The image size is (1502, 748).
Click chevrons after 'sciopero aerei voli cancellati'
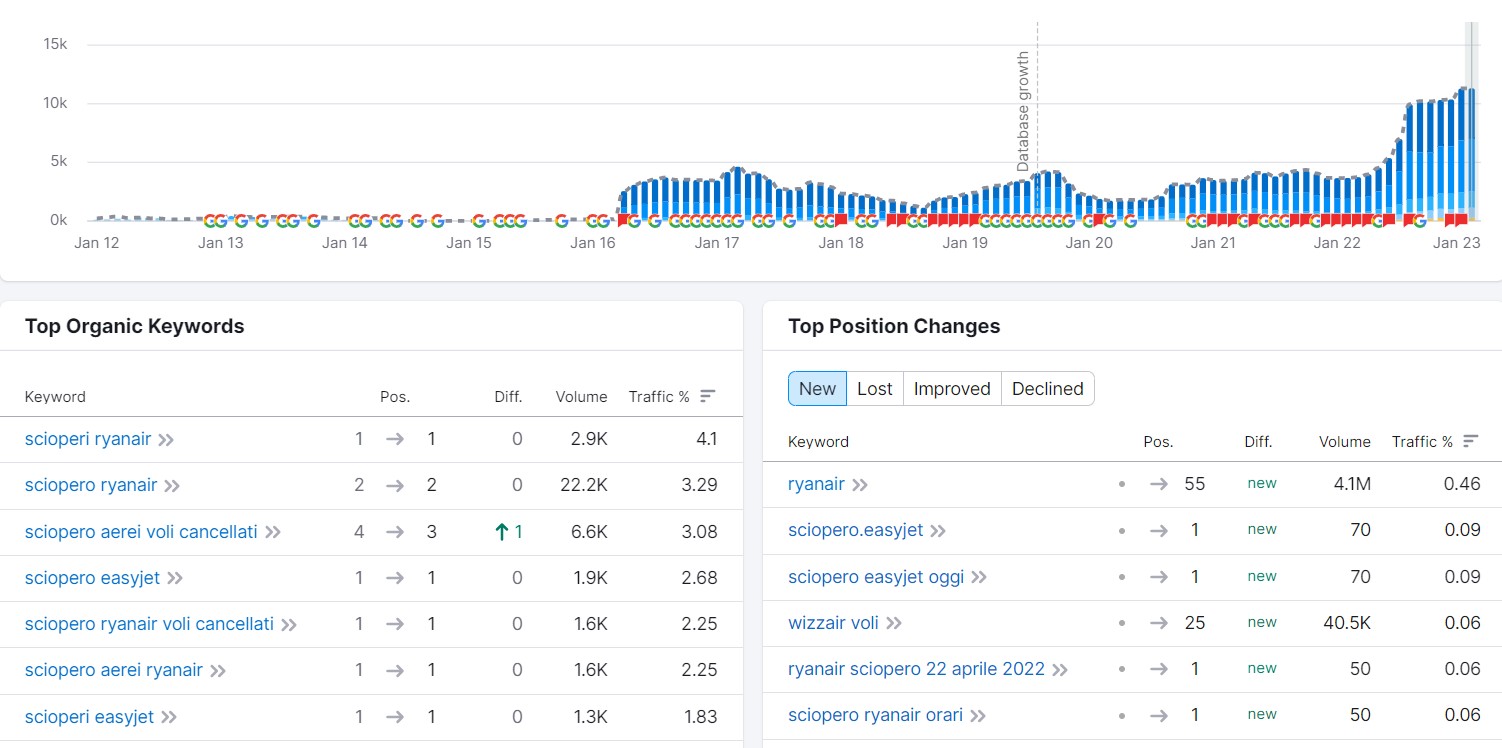(272, 532)
